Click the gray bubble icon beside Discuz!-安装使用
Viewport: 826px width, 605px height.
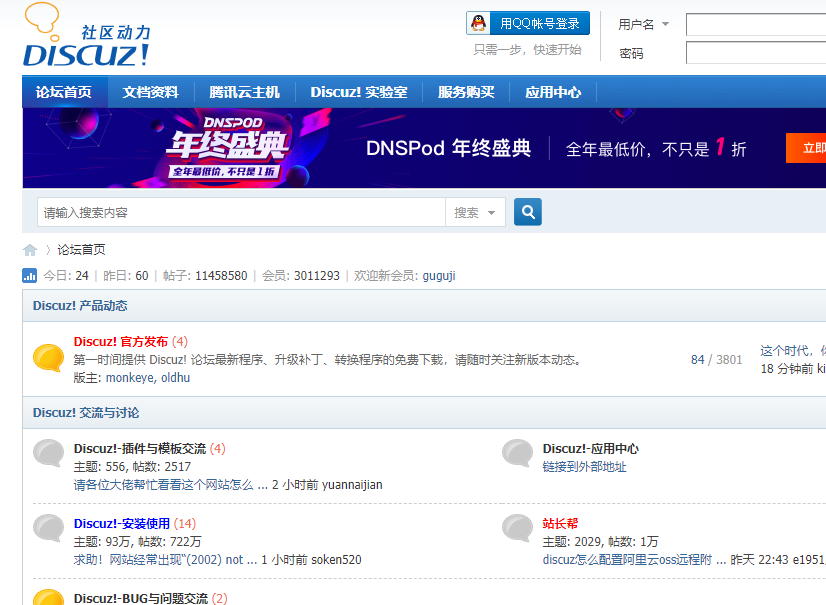coord(48,527)
